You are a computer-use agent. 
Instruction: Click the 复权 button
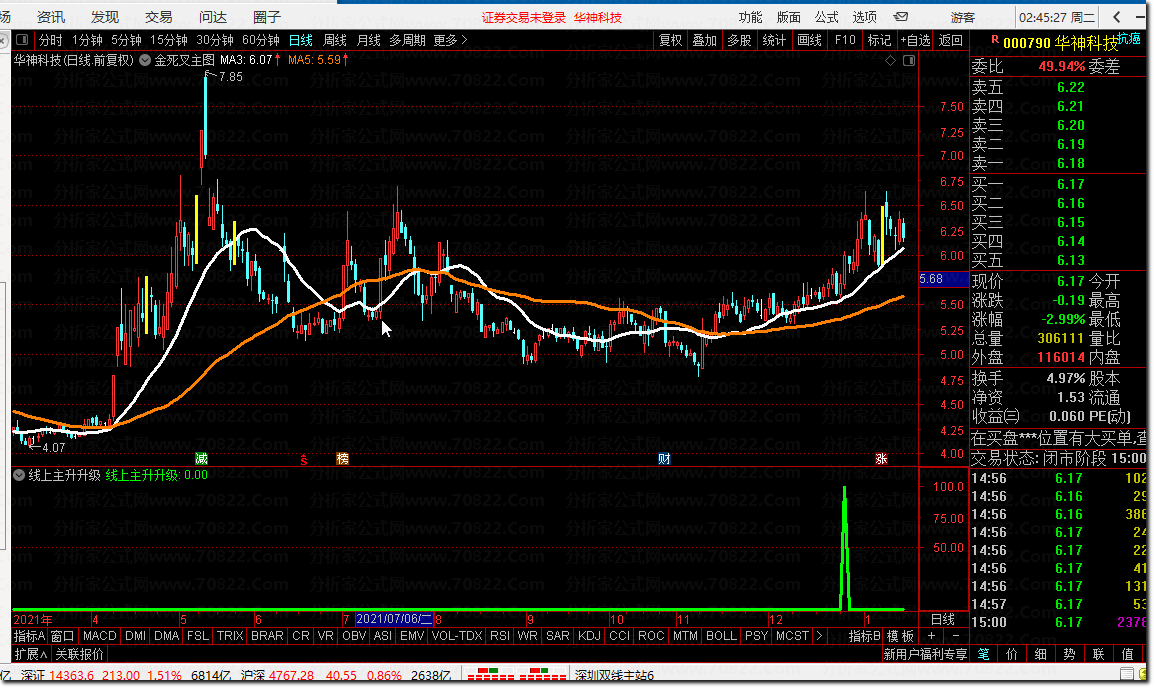(670, 40)
